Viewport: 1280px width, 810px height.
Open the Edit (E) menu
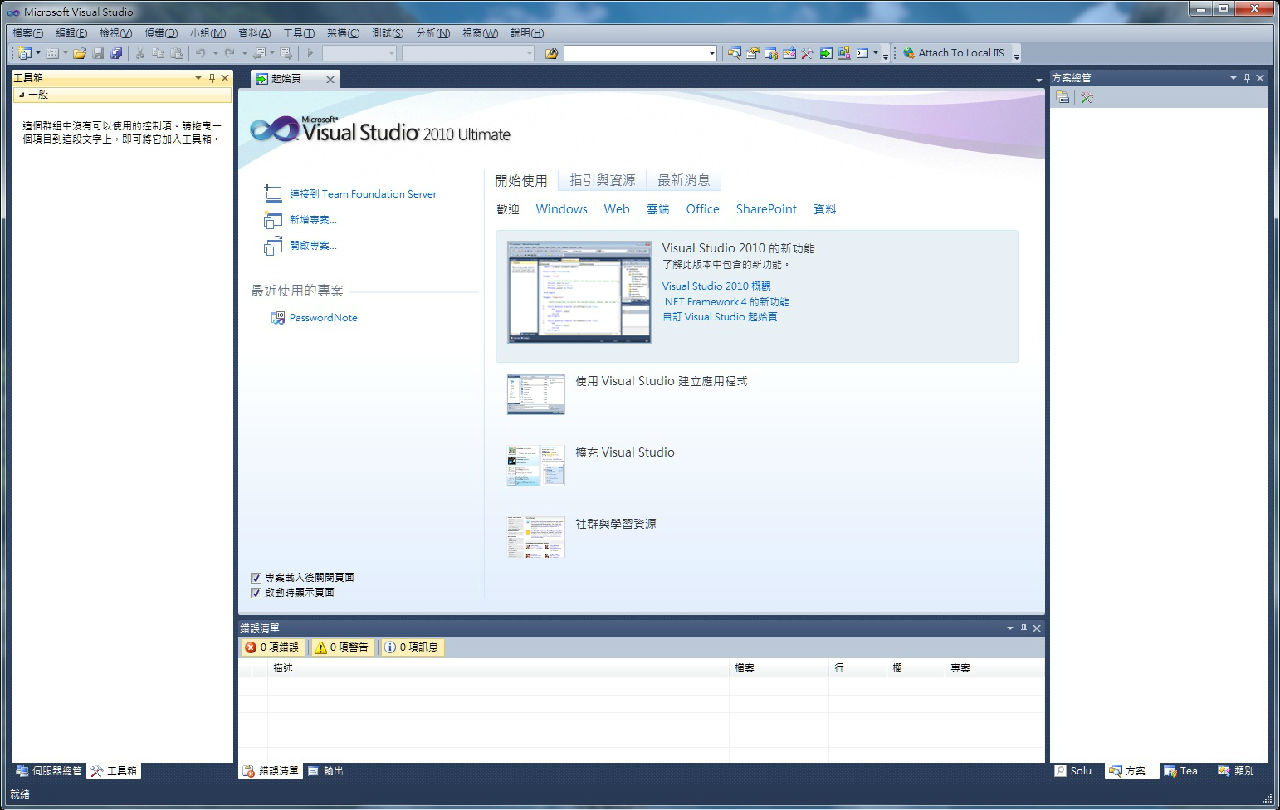point(70,33)
